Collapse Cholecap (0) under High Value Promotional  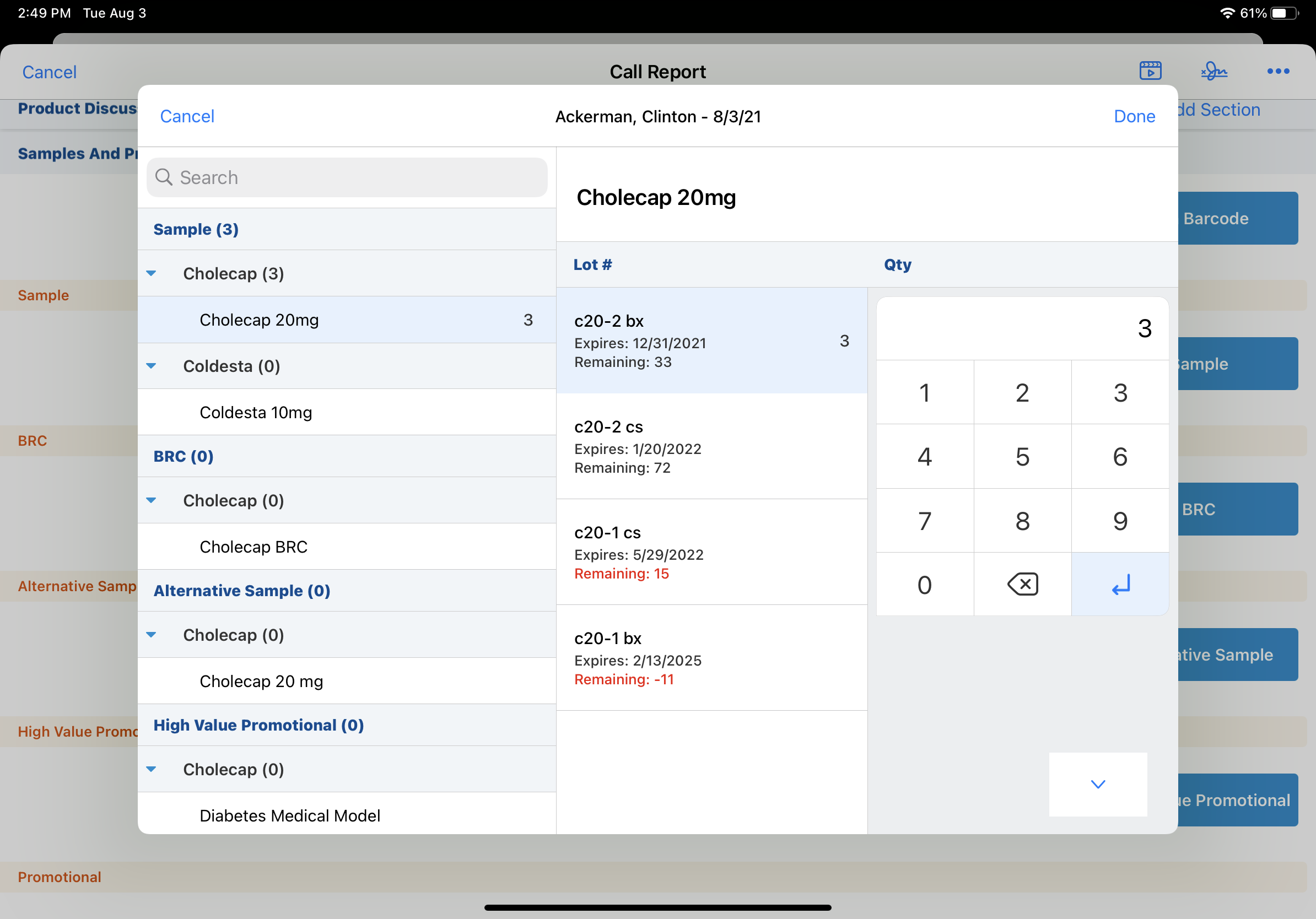[x=152, y=769]
